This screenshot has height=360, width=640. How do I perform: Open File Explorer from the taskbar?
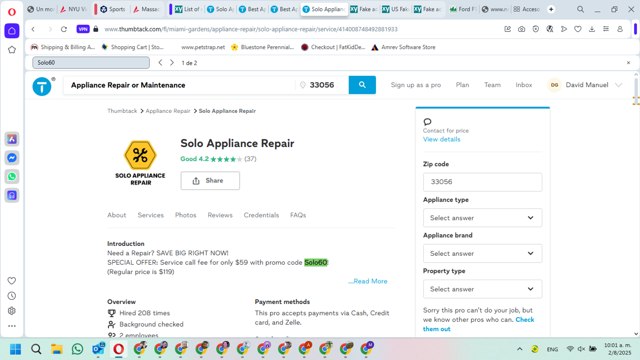[x=57, y=349]
